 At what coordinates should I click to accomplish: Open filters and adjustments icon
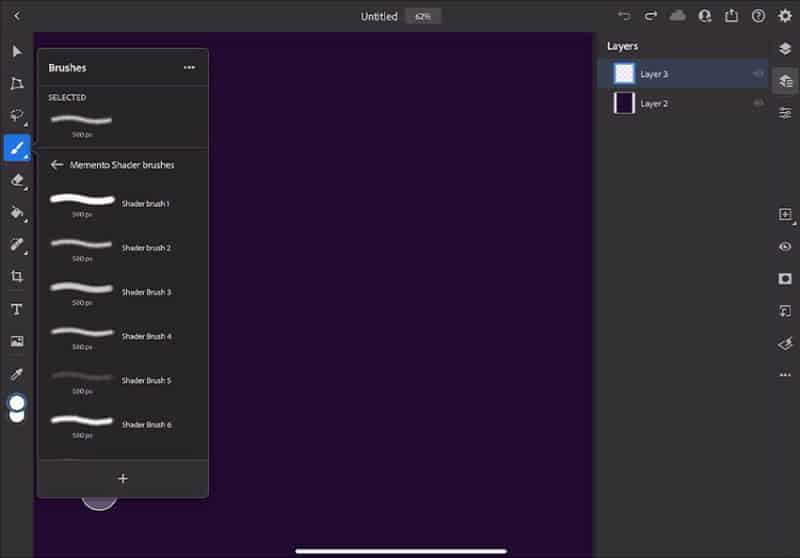(785, 343)
